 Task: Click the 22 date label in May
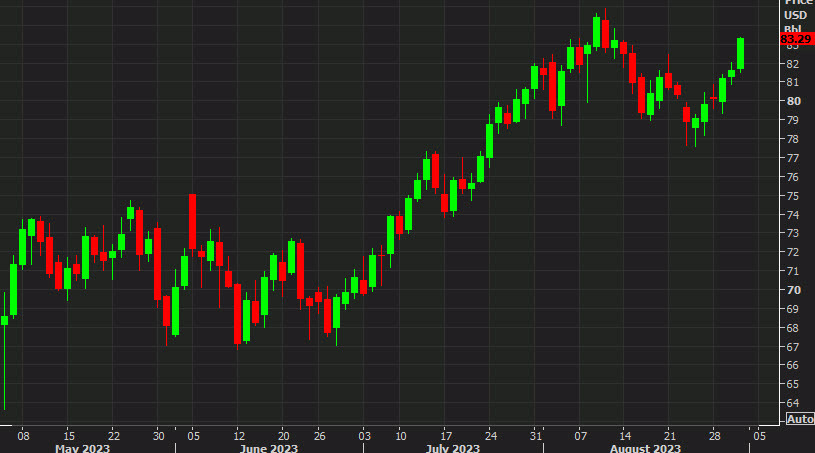pos(114,436)
